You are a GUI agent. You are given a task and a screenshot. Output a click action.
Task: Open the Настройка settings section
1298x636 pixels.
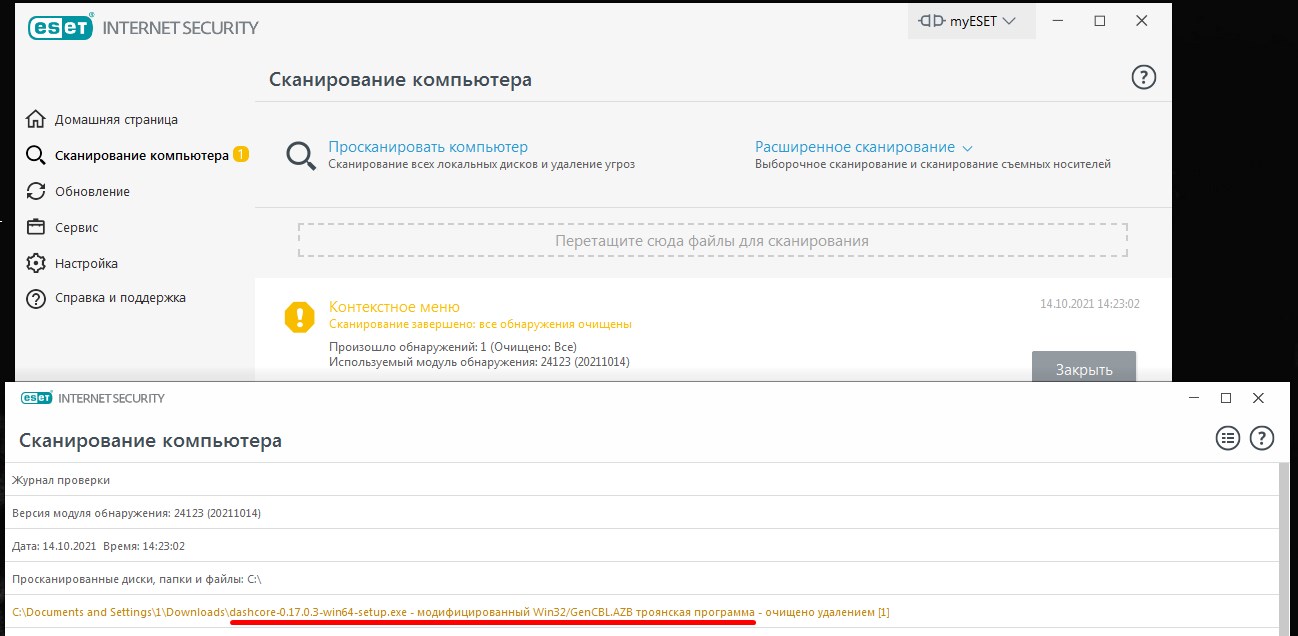tap(86, 263)
